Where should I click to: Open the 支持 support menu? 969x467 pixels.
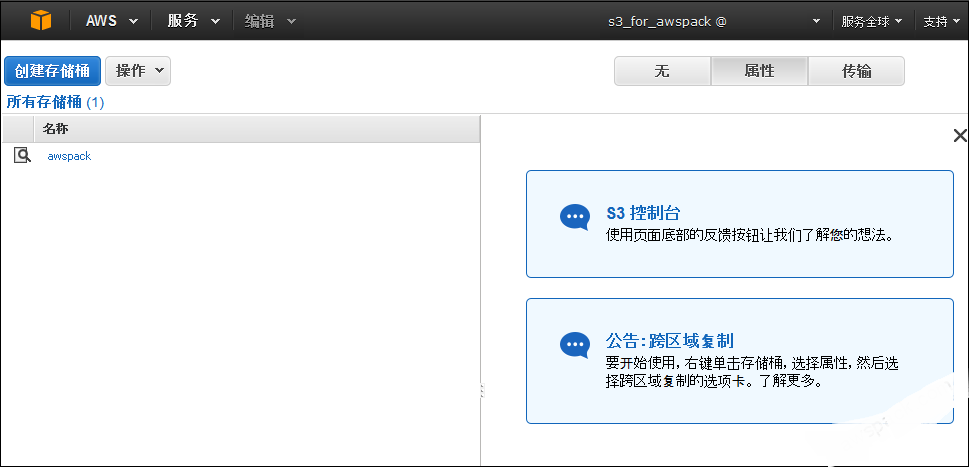tap(942, 21)
